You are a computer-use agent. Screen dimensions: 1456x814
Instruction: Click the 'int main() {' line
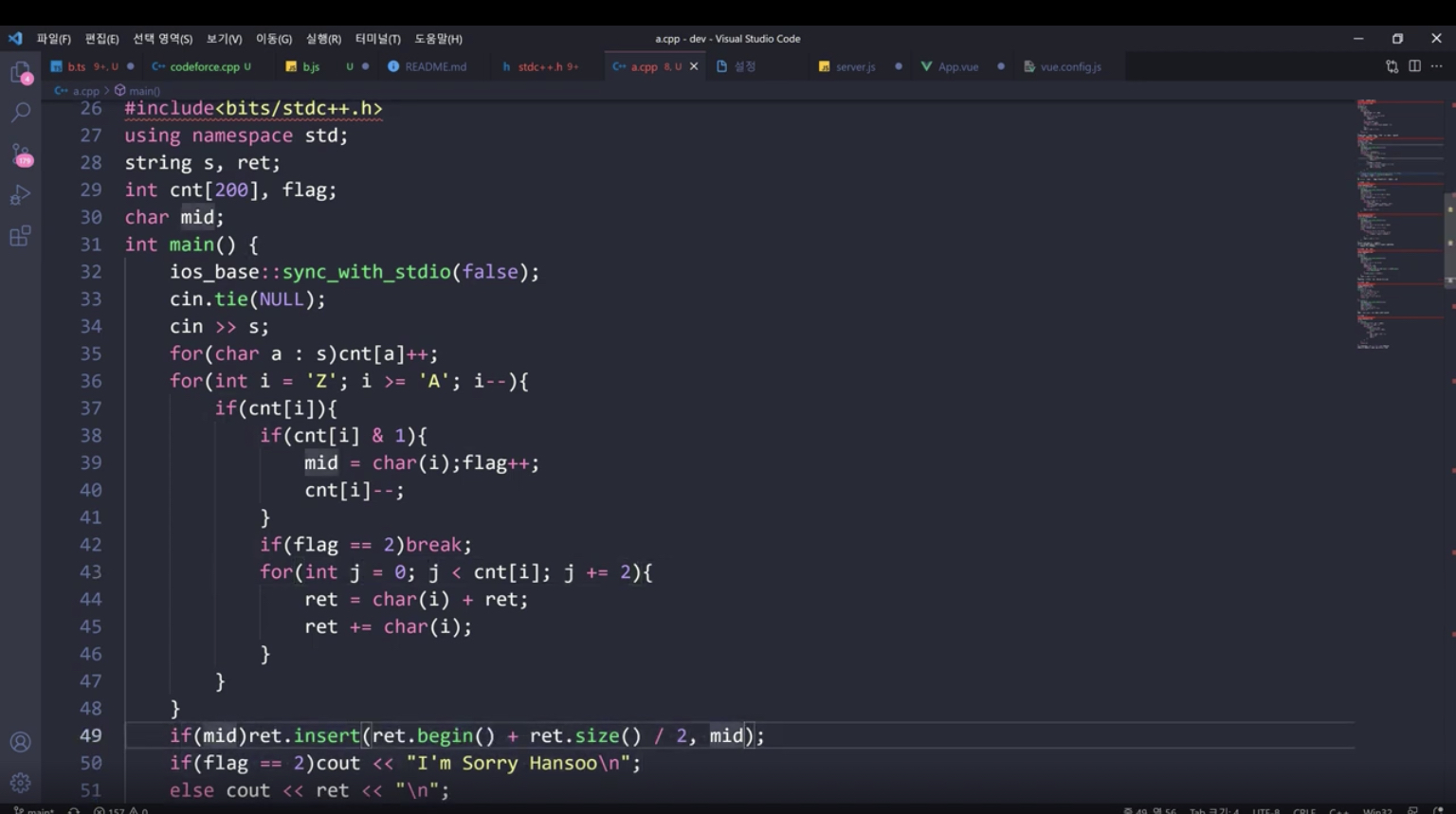[x=191, y=244]
